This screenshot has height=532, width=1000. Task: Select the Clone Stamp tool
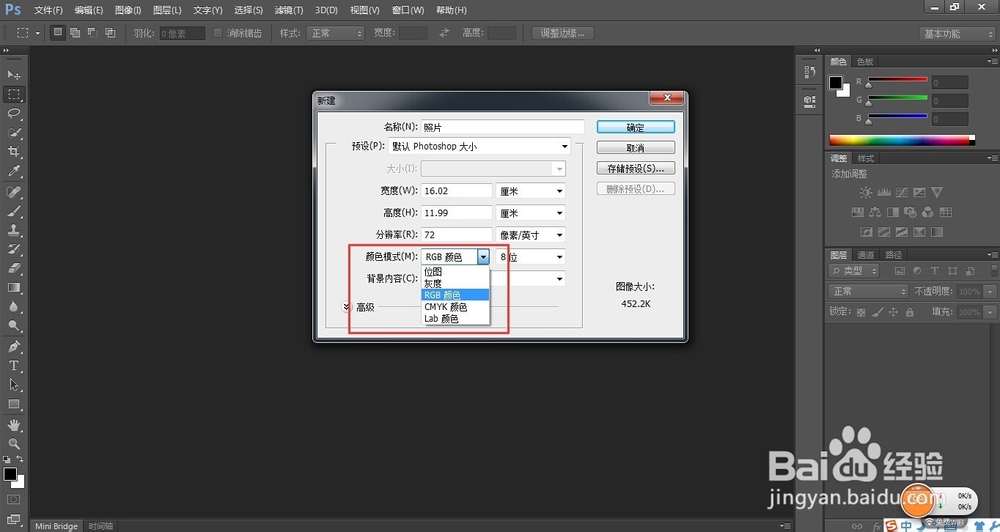[13, 230]
